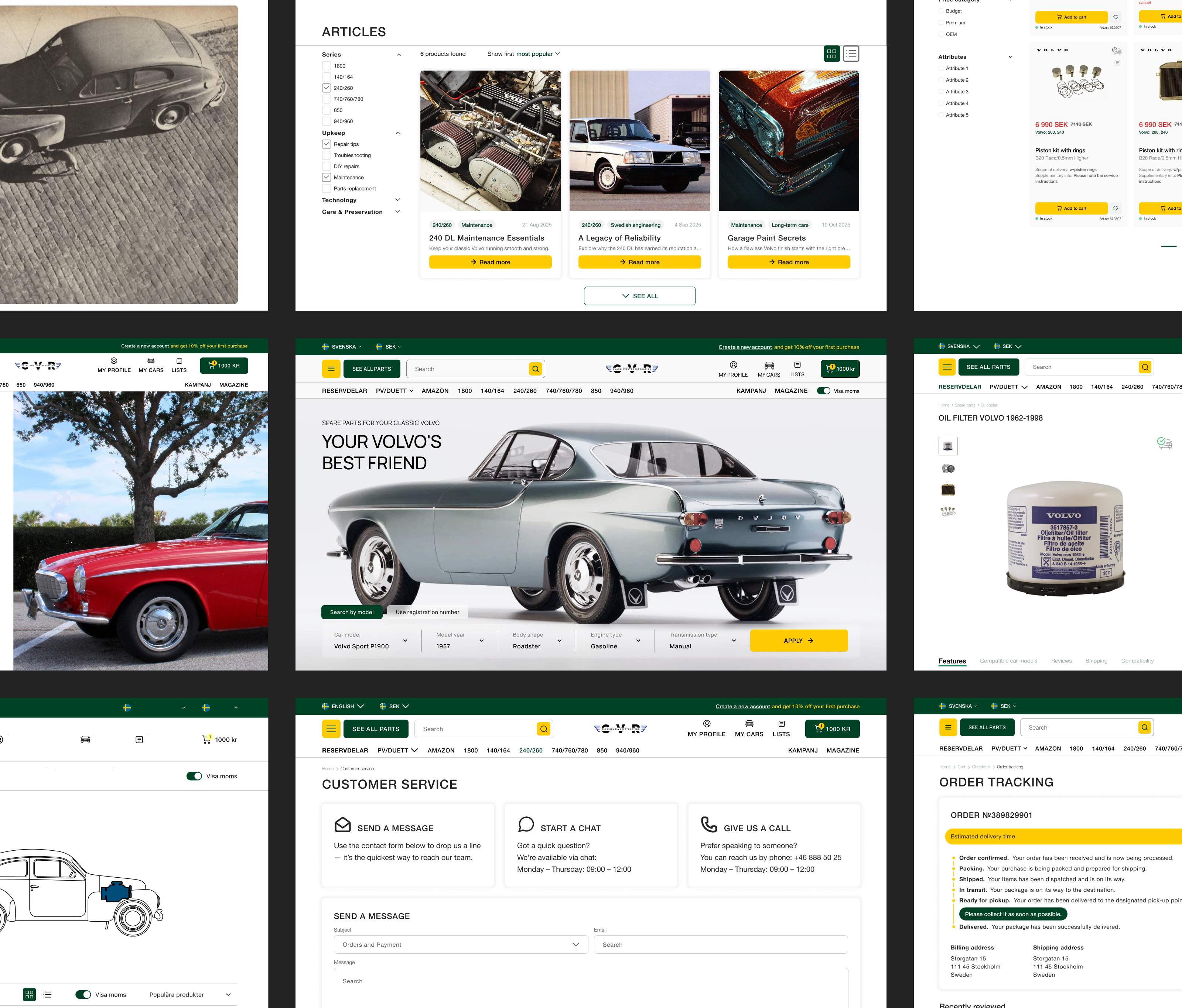The image size is (1182, 1008).
Task: Open Compatible car models tab
Action: [1009, 661]
